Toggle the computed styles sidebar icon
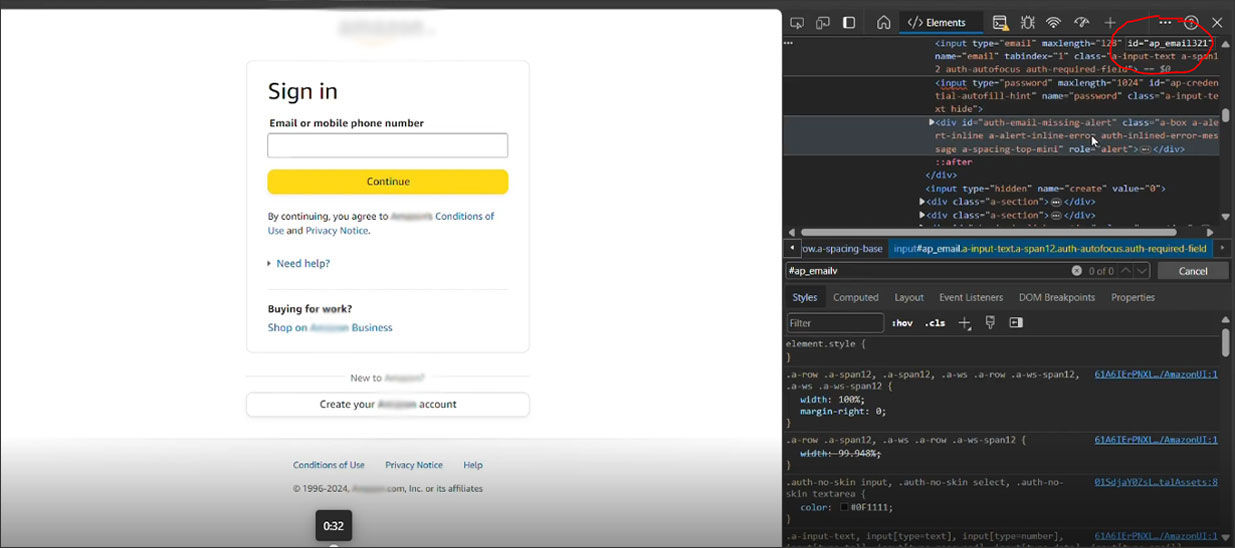 click(x=1016, y=323)
